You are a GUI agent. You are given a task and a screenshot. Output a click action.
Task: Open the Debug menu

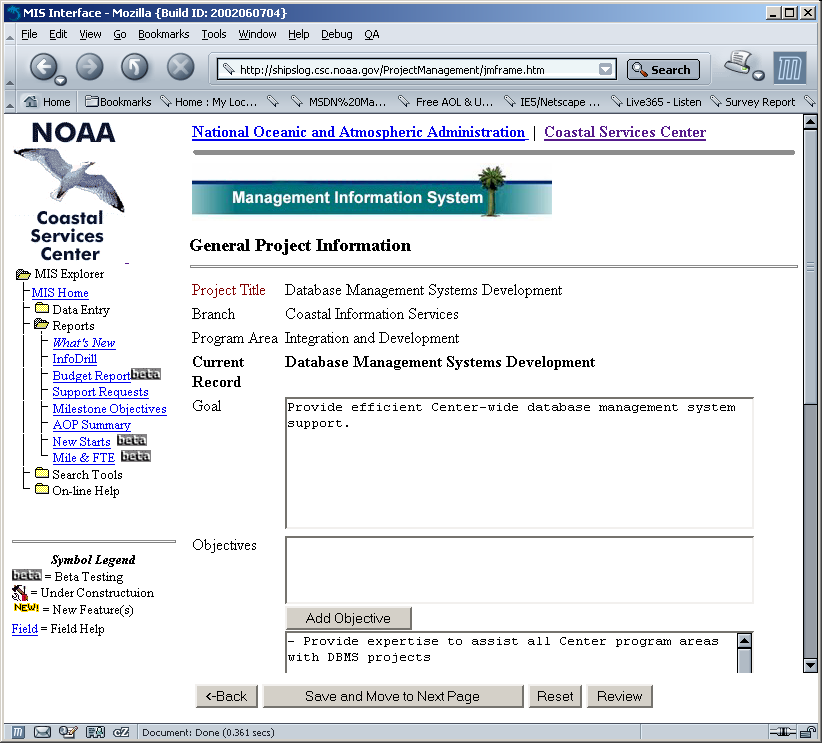[x=337, y=34]
